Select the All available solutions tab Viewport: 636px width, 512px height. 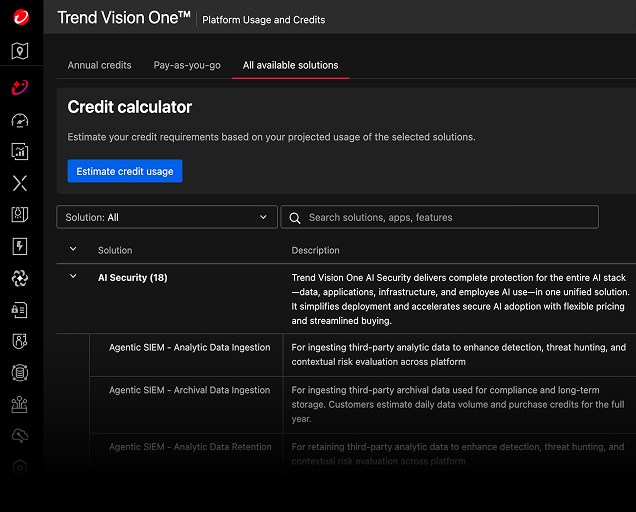pos(290,65)
